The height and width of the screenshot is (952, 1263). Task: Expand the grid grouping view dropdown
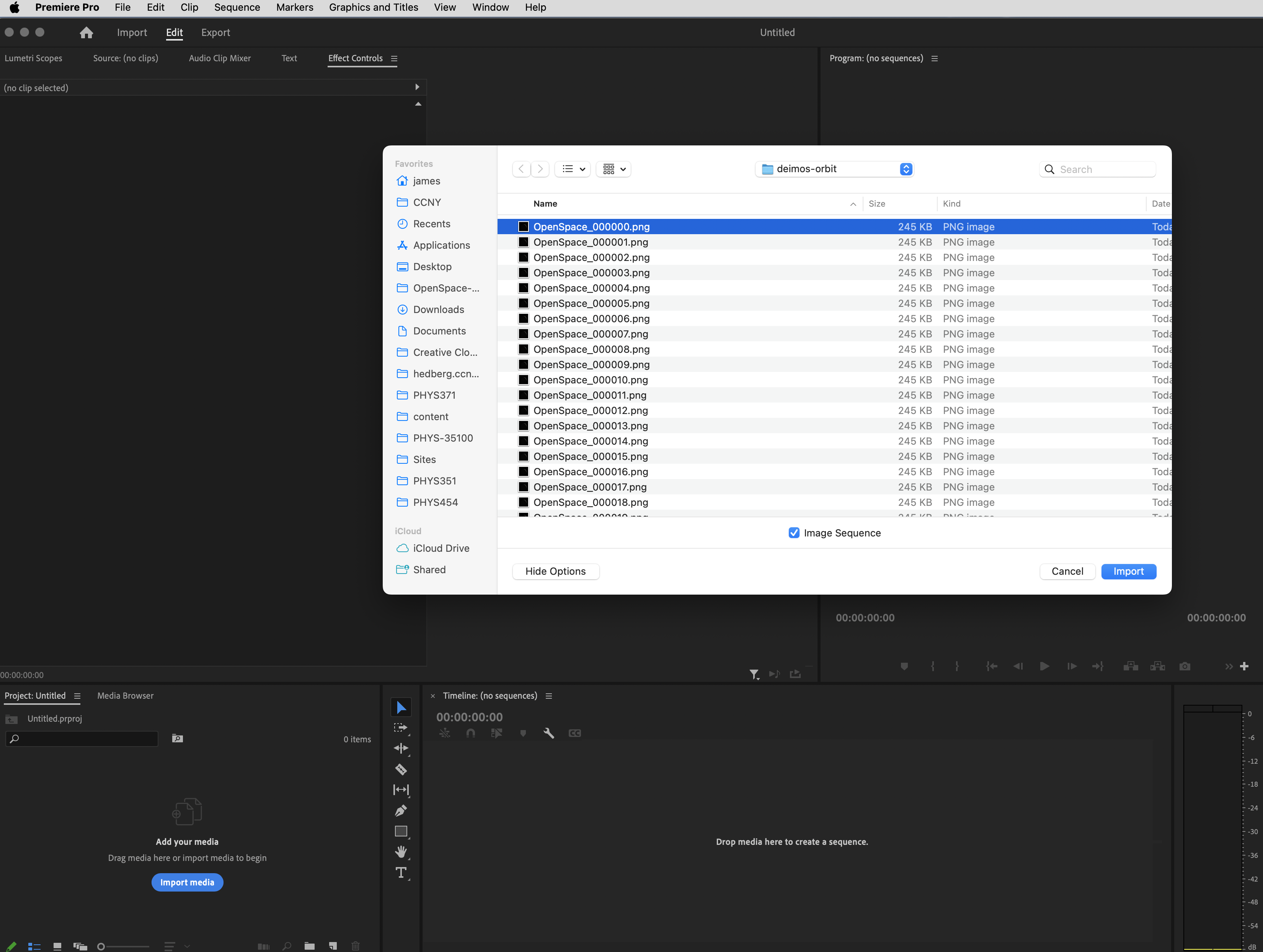(x=614, y=169)
